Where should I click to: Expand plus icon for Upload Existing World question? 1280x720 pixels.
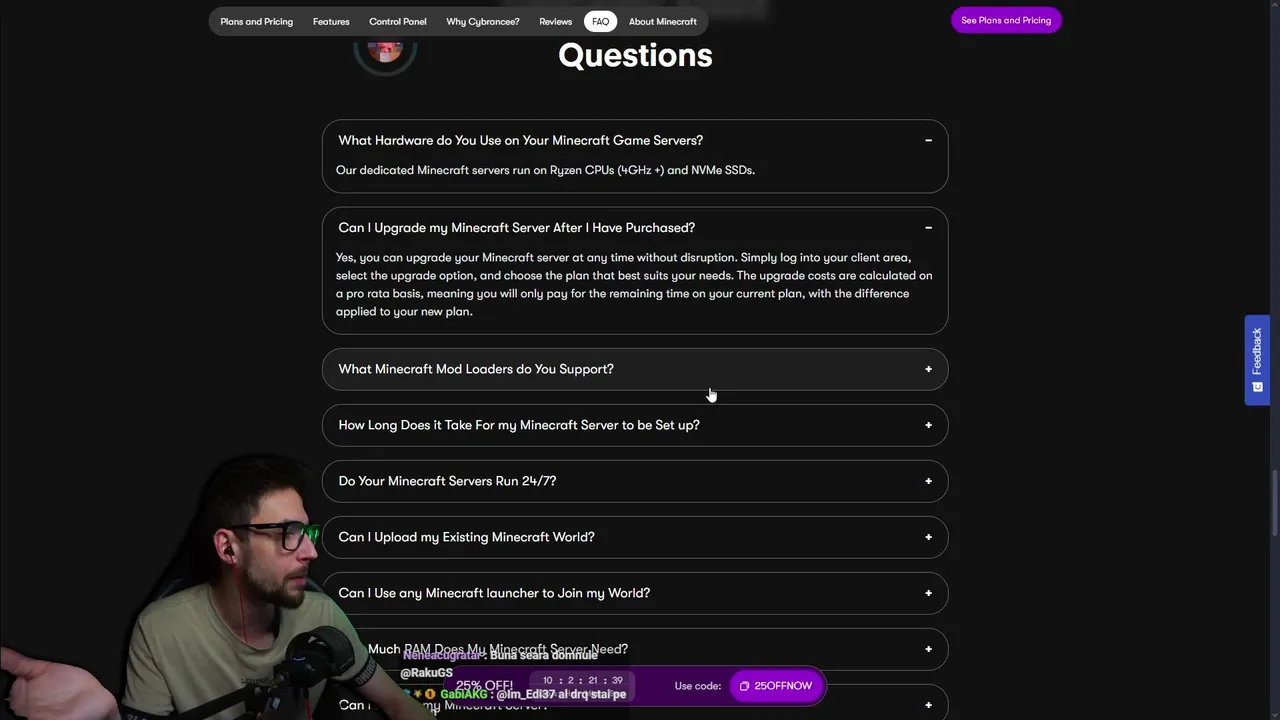[x=928, y=537]
